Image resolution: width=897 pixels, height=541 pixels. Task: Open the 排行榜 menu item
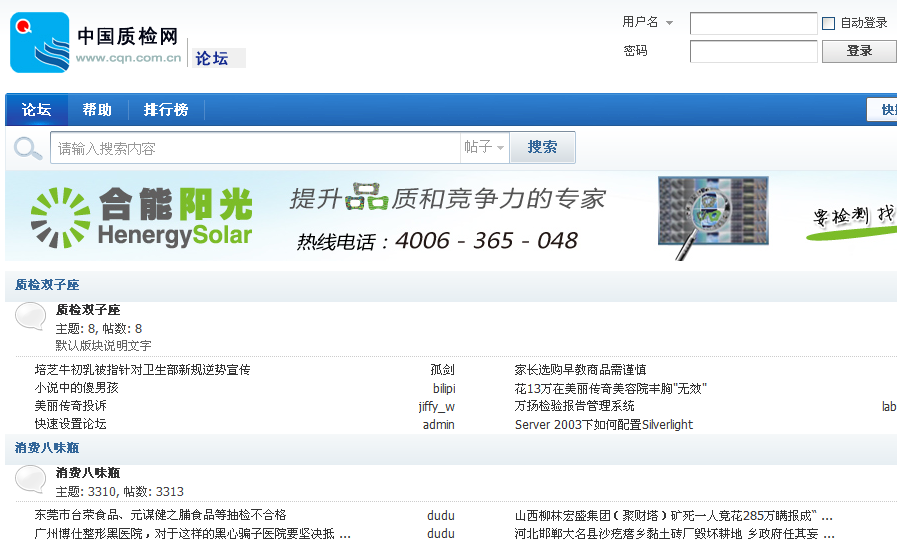click(165, 110)
